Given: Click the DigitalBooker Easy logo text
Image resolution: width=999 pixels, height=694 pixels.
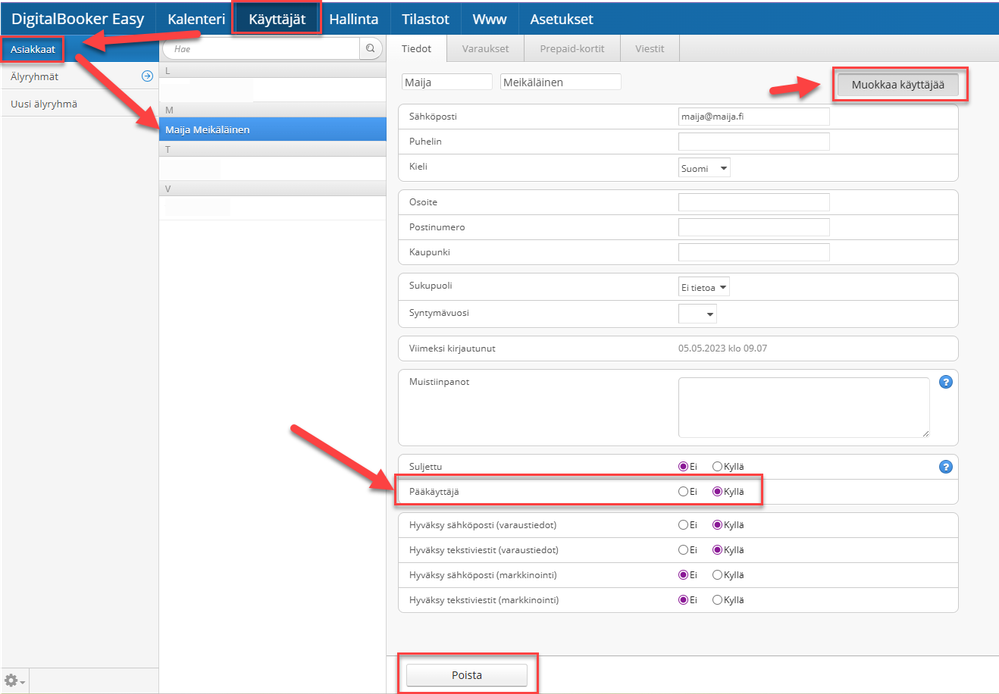Looking at the screenshot, I should pos(78,18).
